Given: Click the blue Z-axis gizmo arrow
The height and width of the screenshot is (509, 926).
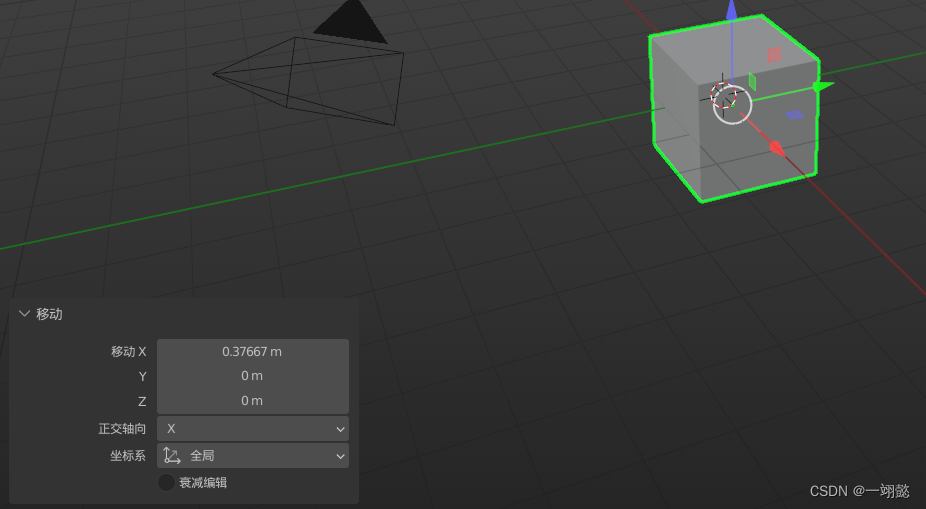Looking at the screenshot, I should 732,9.
